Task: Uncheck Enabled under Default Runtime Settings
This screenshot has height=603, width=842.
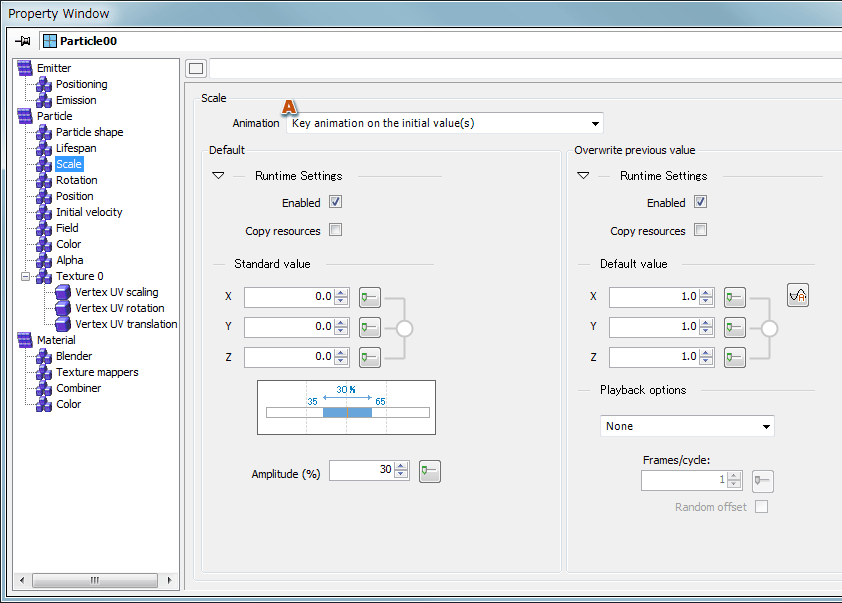Action: (336, 202)
